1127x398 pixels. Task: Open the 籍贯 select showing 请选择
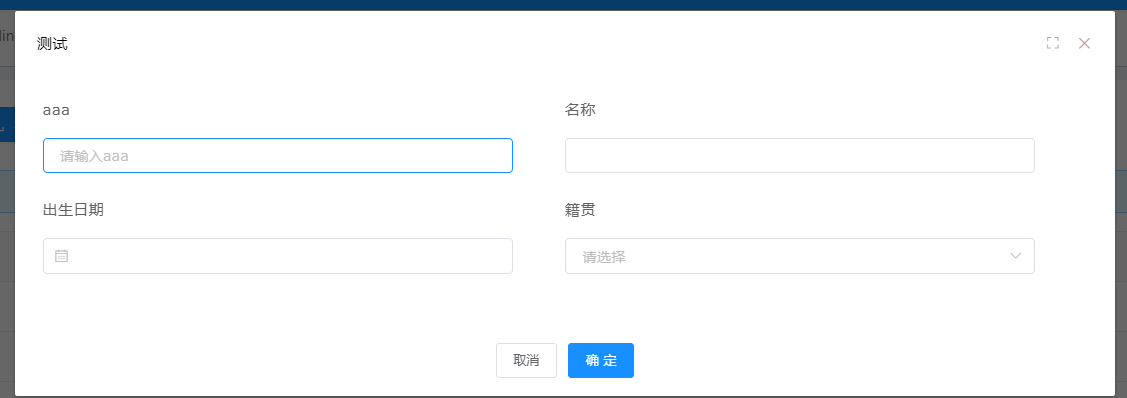[799, 256]
